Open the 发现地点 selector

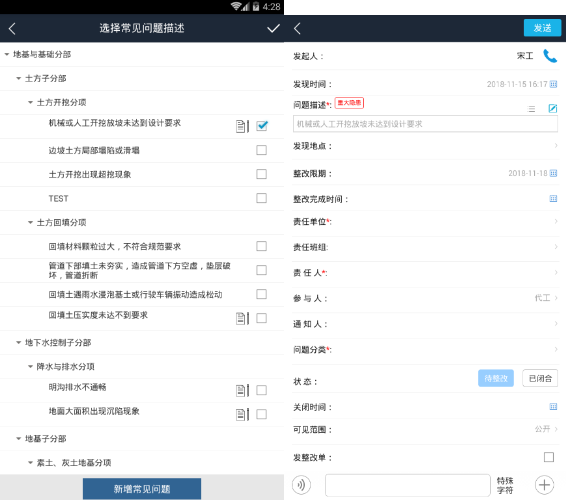click(425, 146)
